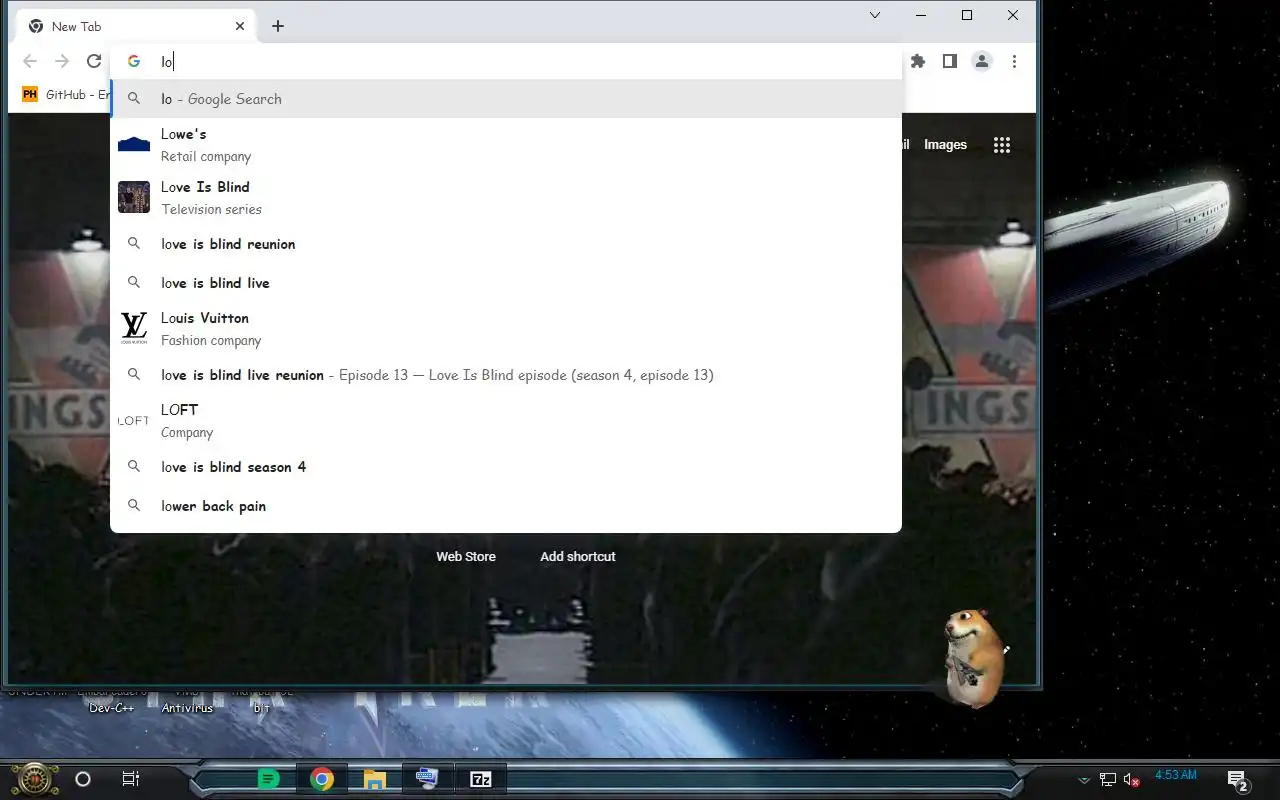Open the Google apps grid
The width and height of the screenshot is (1280, 800).
click(1002, 145)
